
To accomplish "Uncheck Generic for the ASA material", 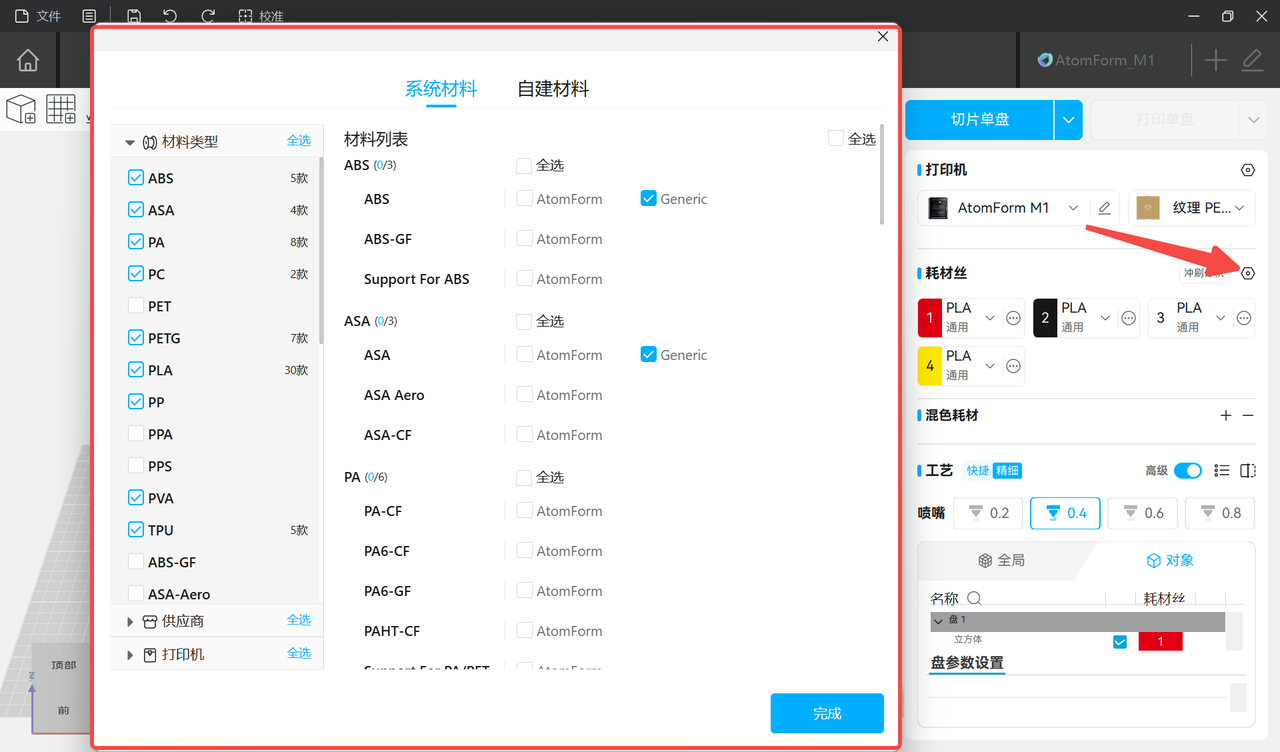I will (648, 354).
